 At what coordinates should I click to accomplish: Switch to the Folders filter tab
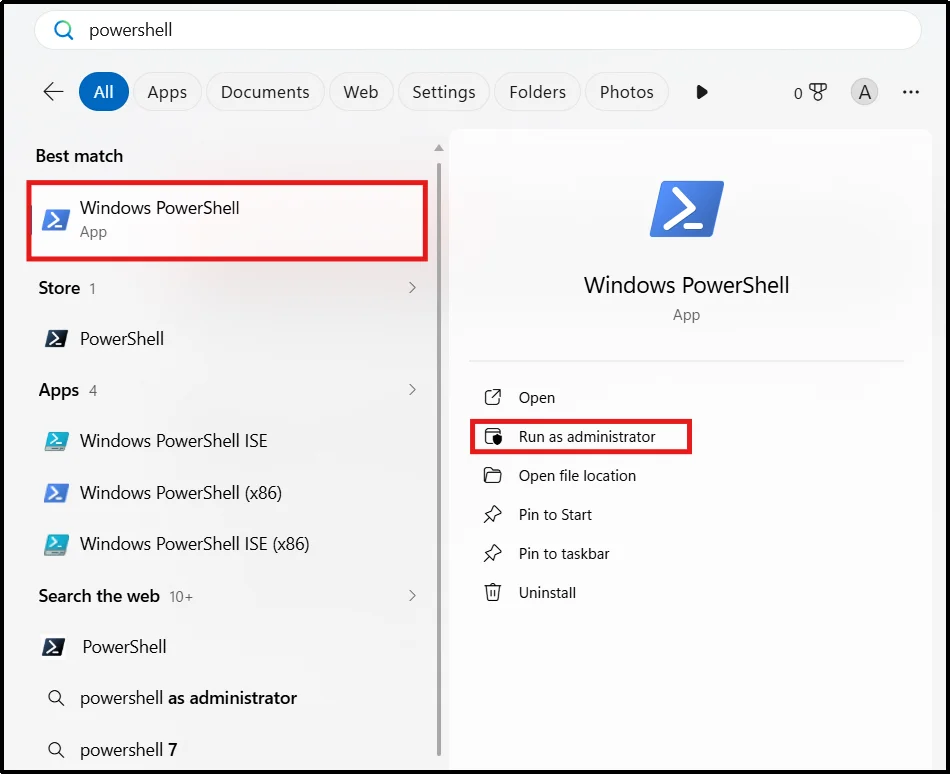tap(537, 91)
